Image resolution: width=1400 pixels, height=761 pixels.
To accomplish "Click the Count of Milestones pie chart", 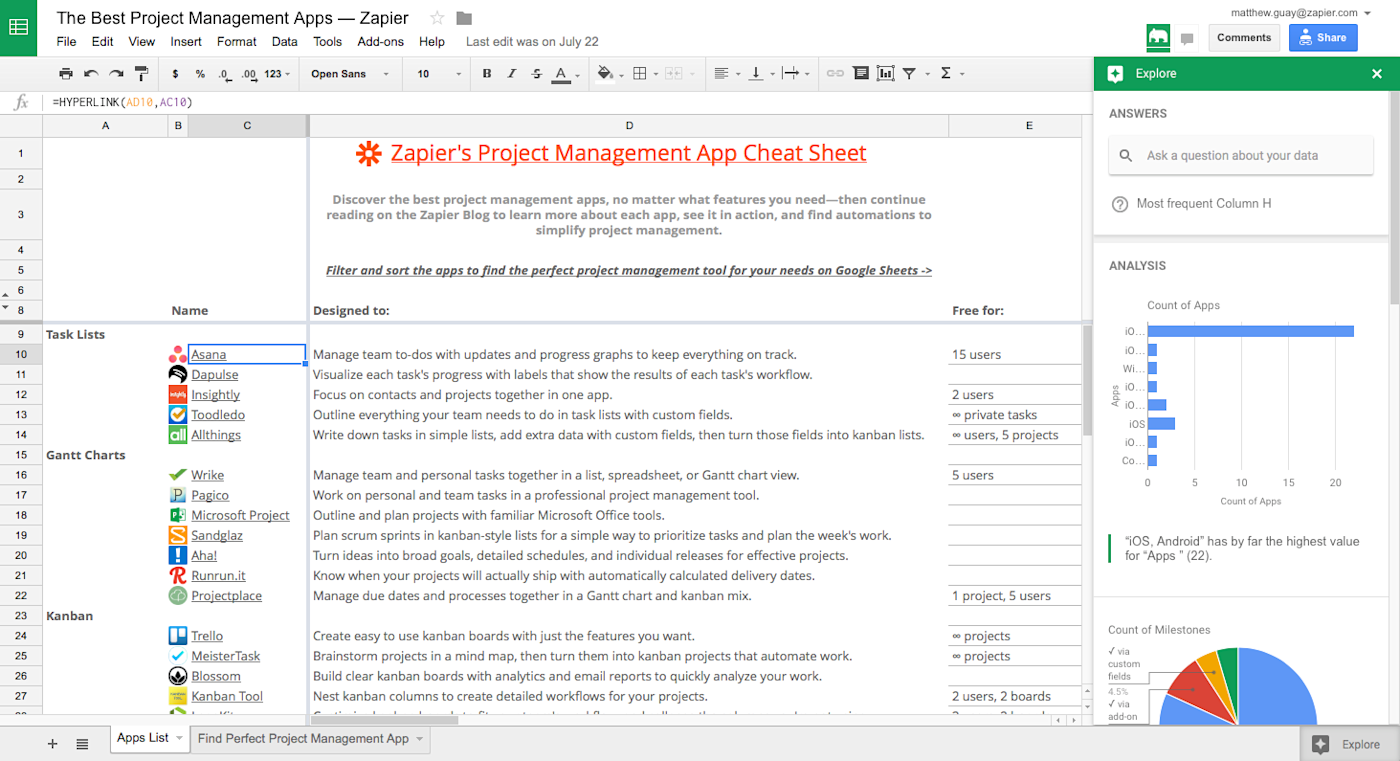I will [1238, 687].
